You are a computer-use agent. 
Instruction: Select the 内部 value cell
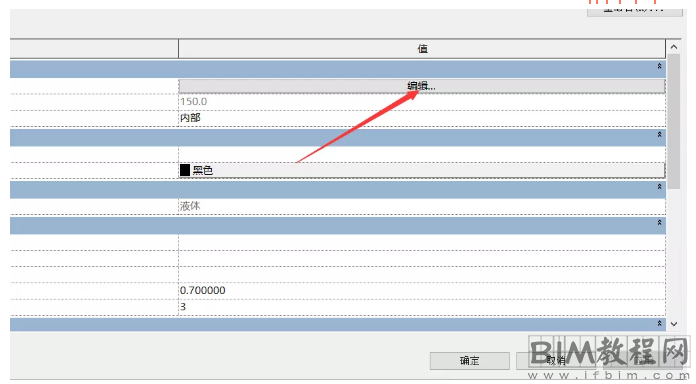[422, 118]
